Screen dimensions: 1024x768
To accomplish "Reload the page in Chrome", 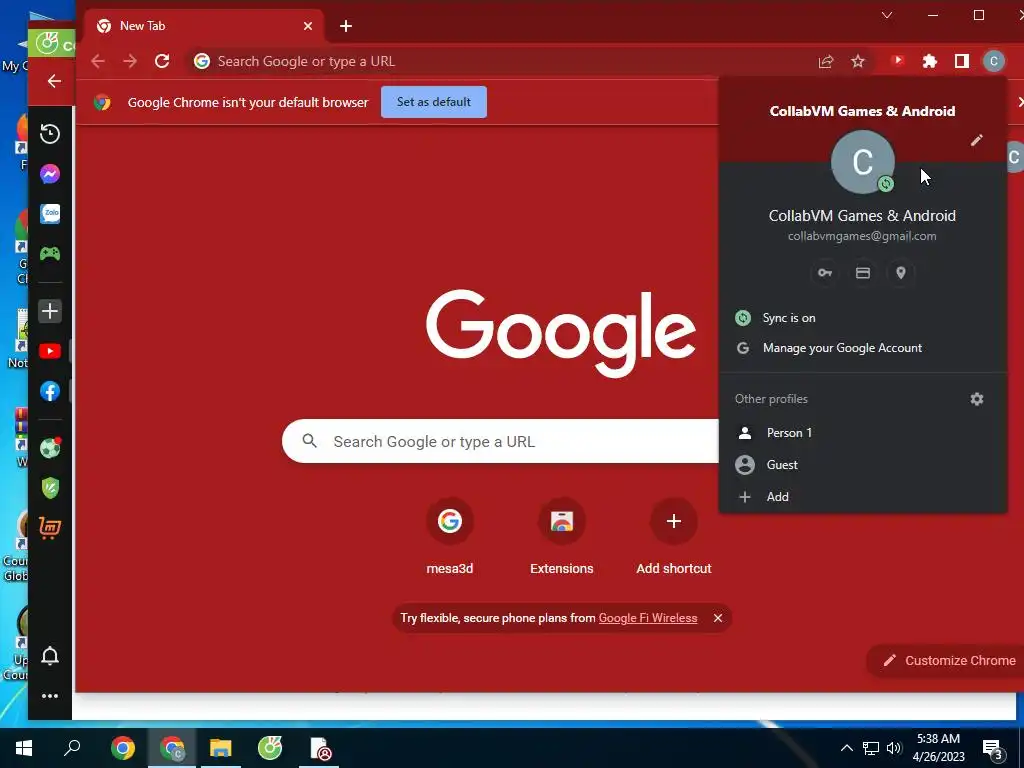I will click(162, 61).
